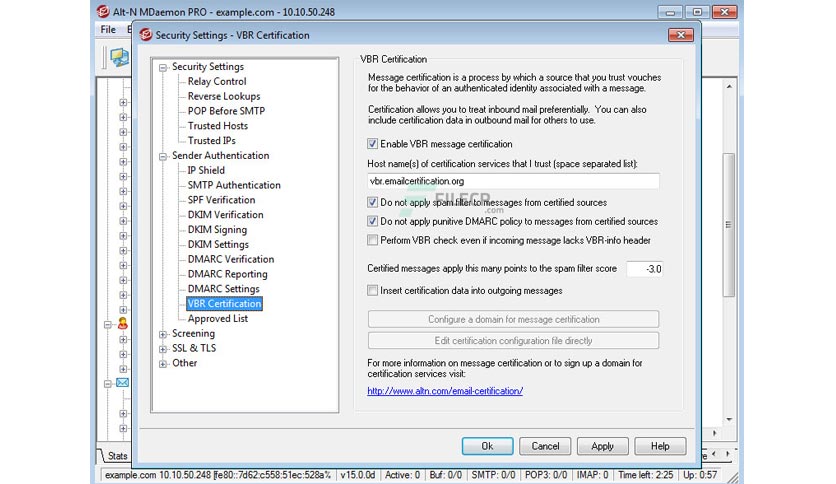Select Relay Control in settings tree
This screenshot has width=836, height=484.
(x=217, y=82)
